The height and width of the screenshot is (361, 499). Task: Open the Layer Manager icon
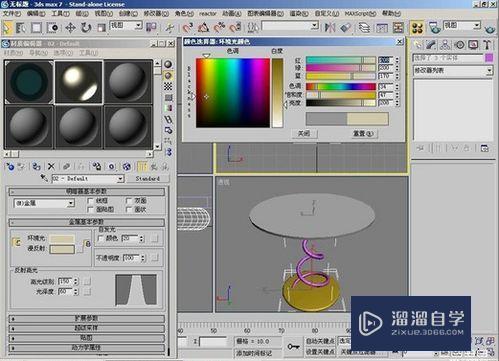(x=364, y=28)
